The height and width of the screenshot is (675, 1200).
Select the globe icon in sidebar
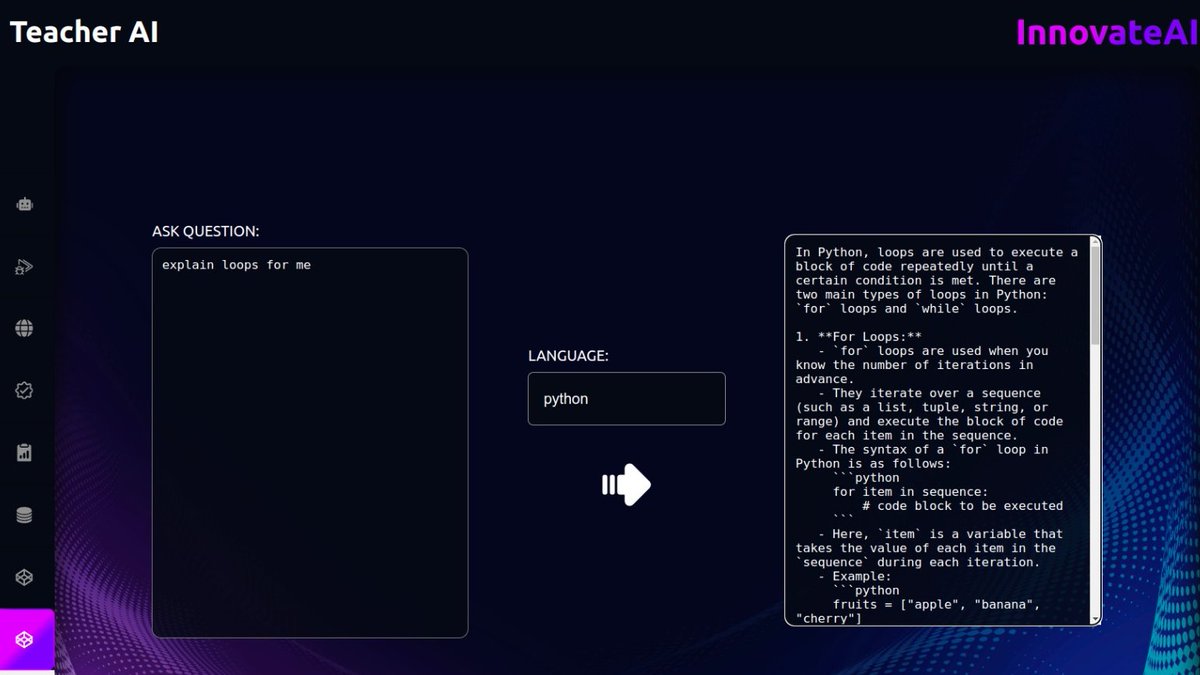(25, 328)
